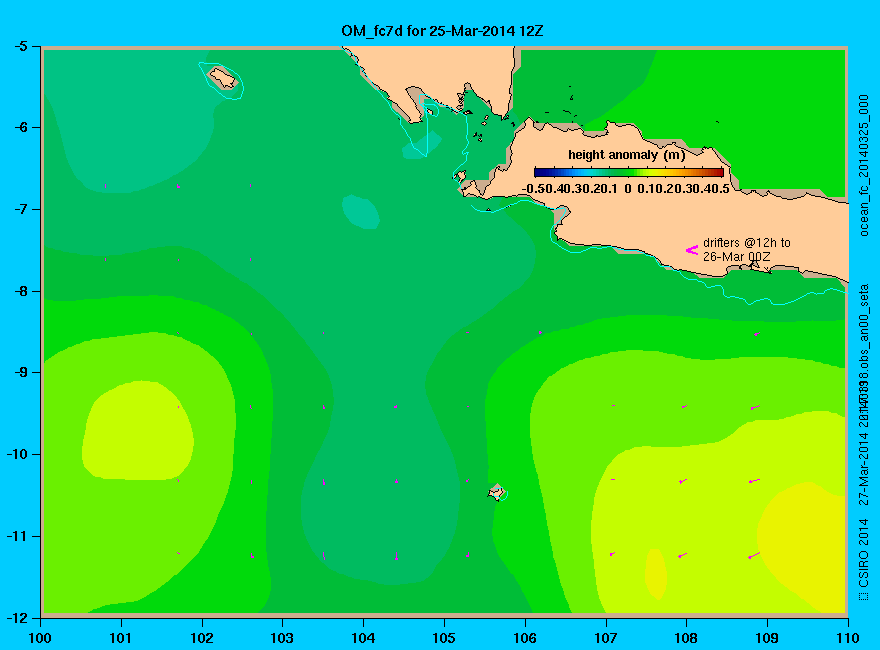Click the x-axis label 100
The image size is (880, 650).
coord(40,638)
